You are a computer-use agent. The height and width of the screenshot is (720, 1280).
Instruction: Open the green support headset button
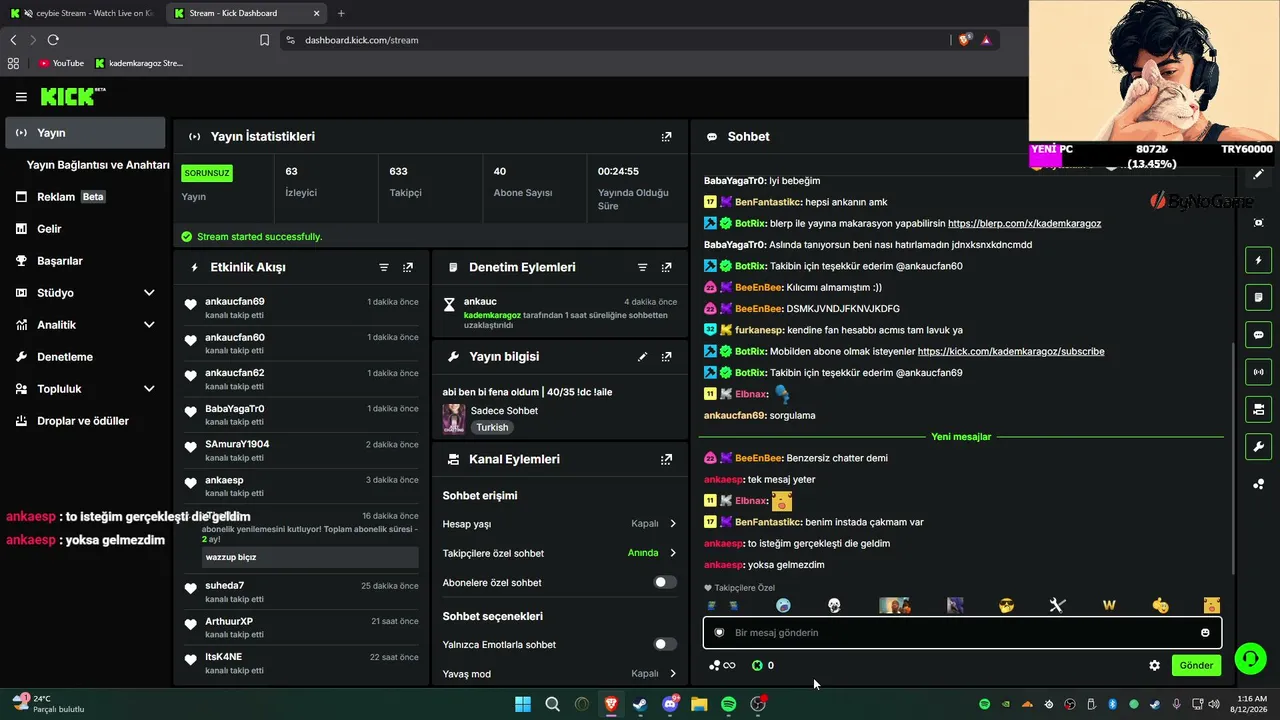(1250, 658)
